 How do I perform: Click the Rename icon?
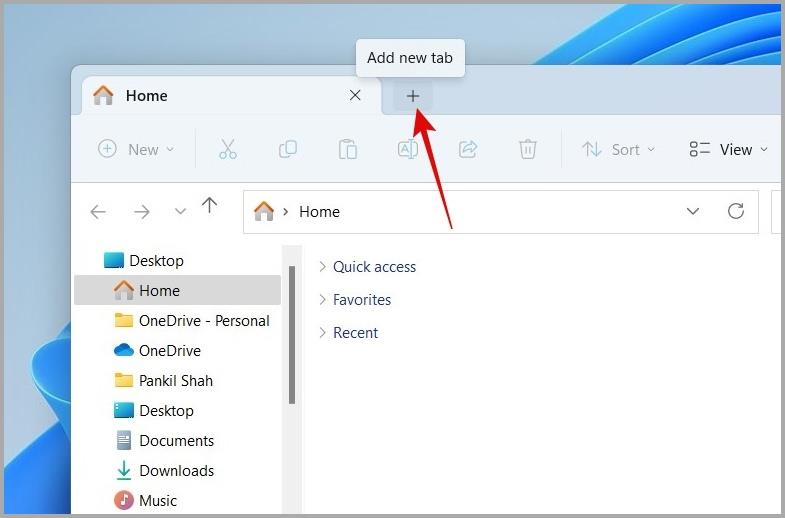pyautogui.click(x=408, y=149)
